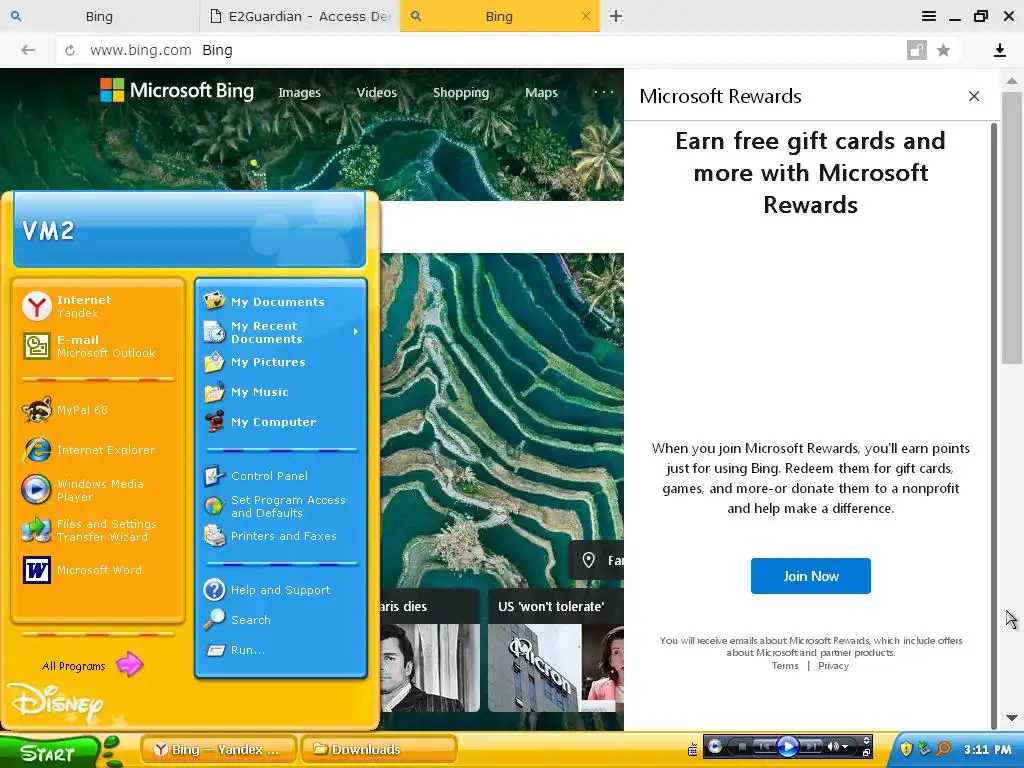
Task: Launch Microsoft Word from Start menu
Action: pos(98,570)
